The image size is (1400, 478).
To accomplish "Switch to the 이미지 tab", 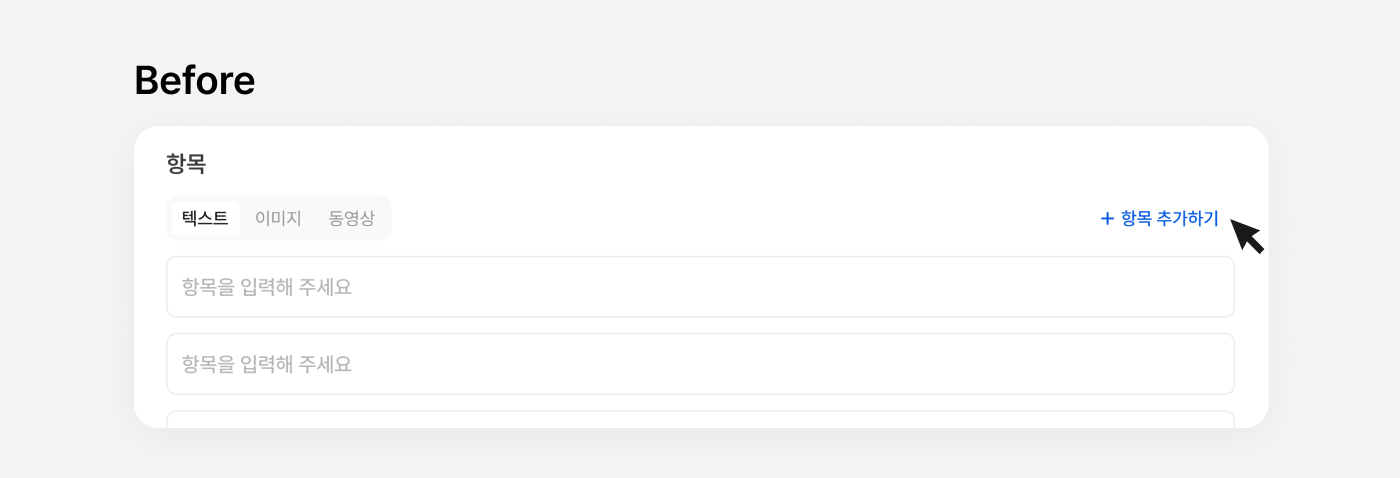I will (278, 218).
